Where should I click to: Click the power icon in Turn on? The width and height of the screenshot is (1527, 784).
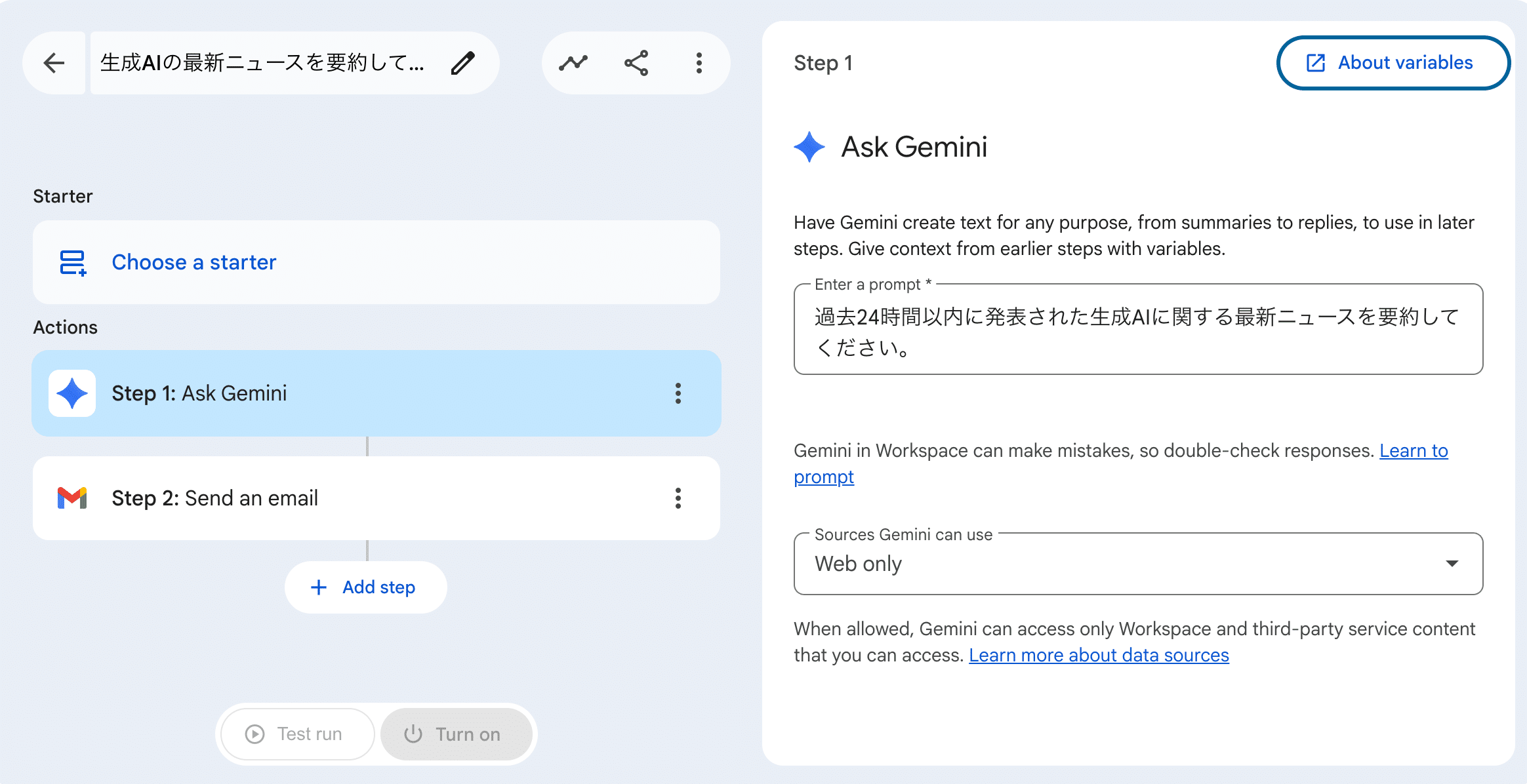pyautogui.click(x=414, y=734)
